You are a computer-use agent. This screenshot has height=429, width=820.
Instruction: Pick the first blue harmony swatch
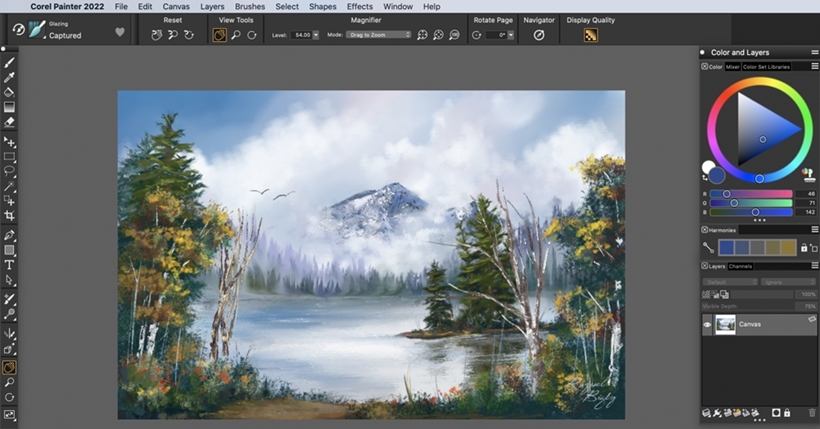(726, 247)
